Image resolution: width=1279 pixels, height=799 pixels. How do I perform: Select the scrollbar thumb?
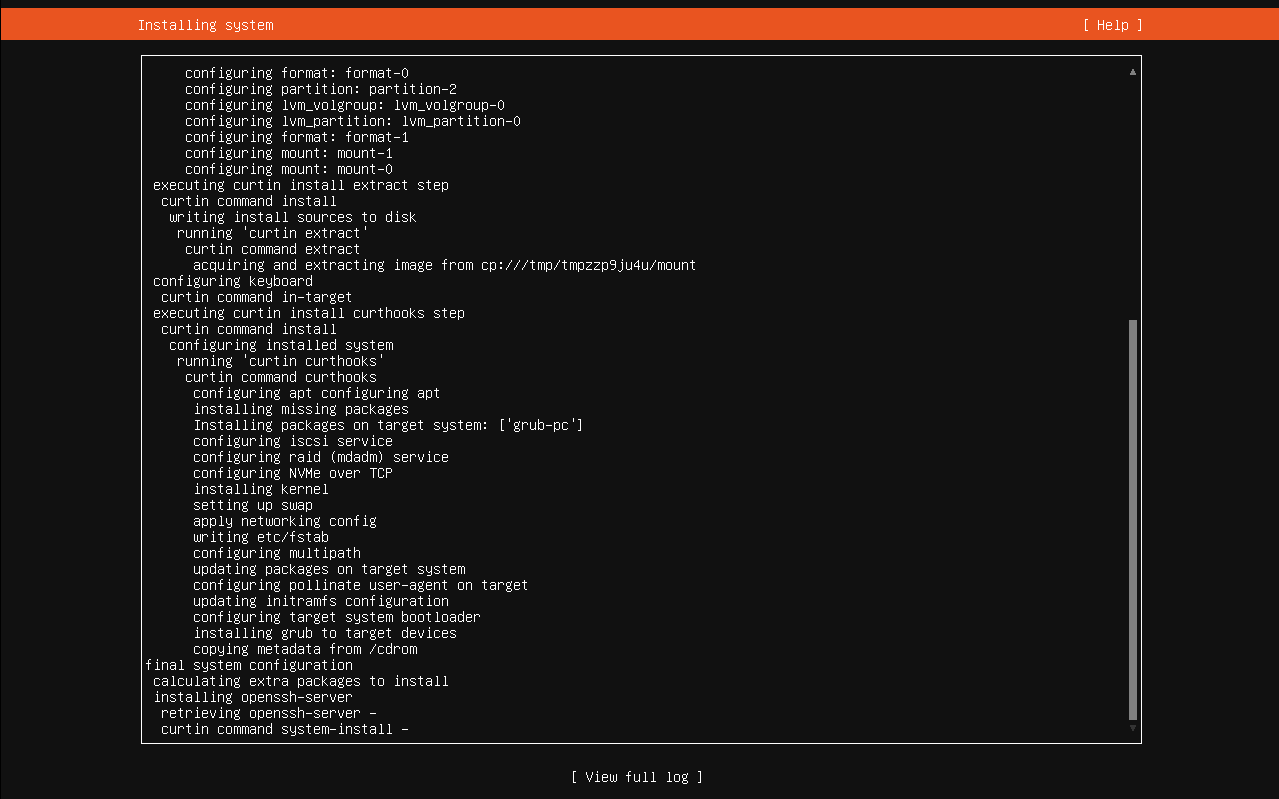point(1131,520)
